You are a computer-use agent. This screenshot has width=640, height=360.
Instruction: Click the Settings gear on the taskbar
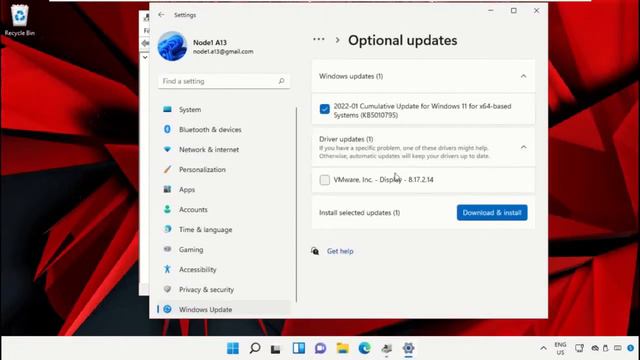tap(408, 348)
